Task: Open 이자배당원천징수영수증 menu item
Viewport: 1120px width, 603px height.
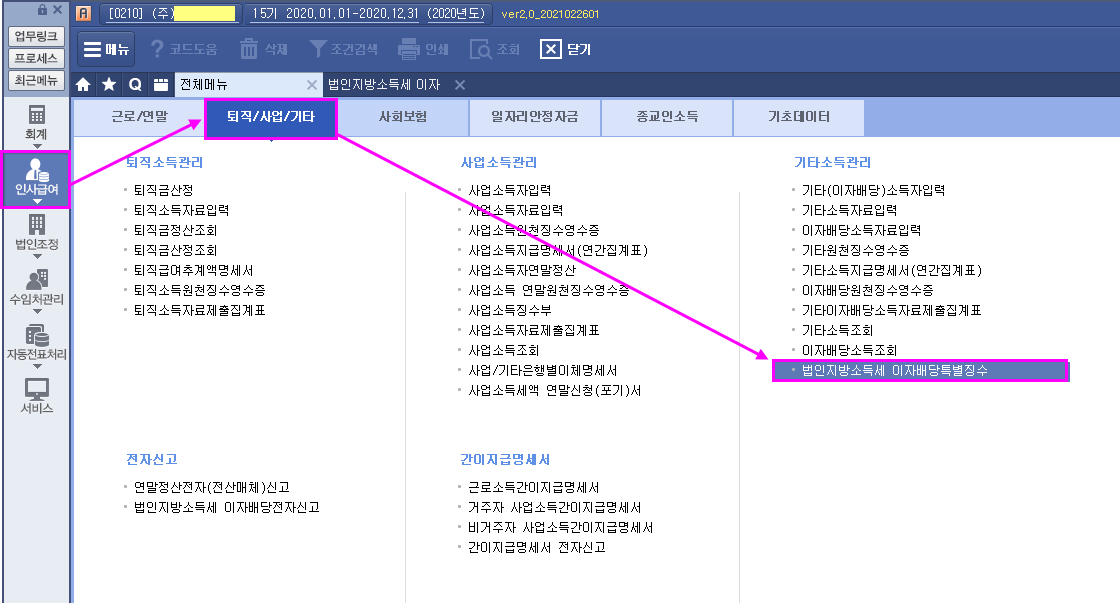Action: coord(867,291)
